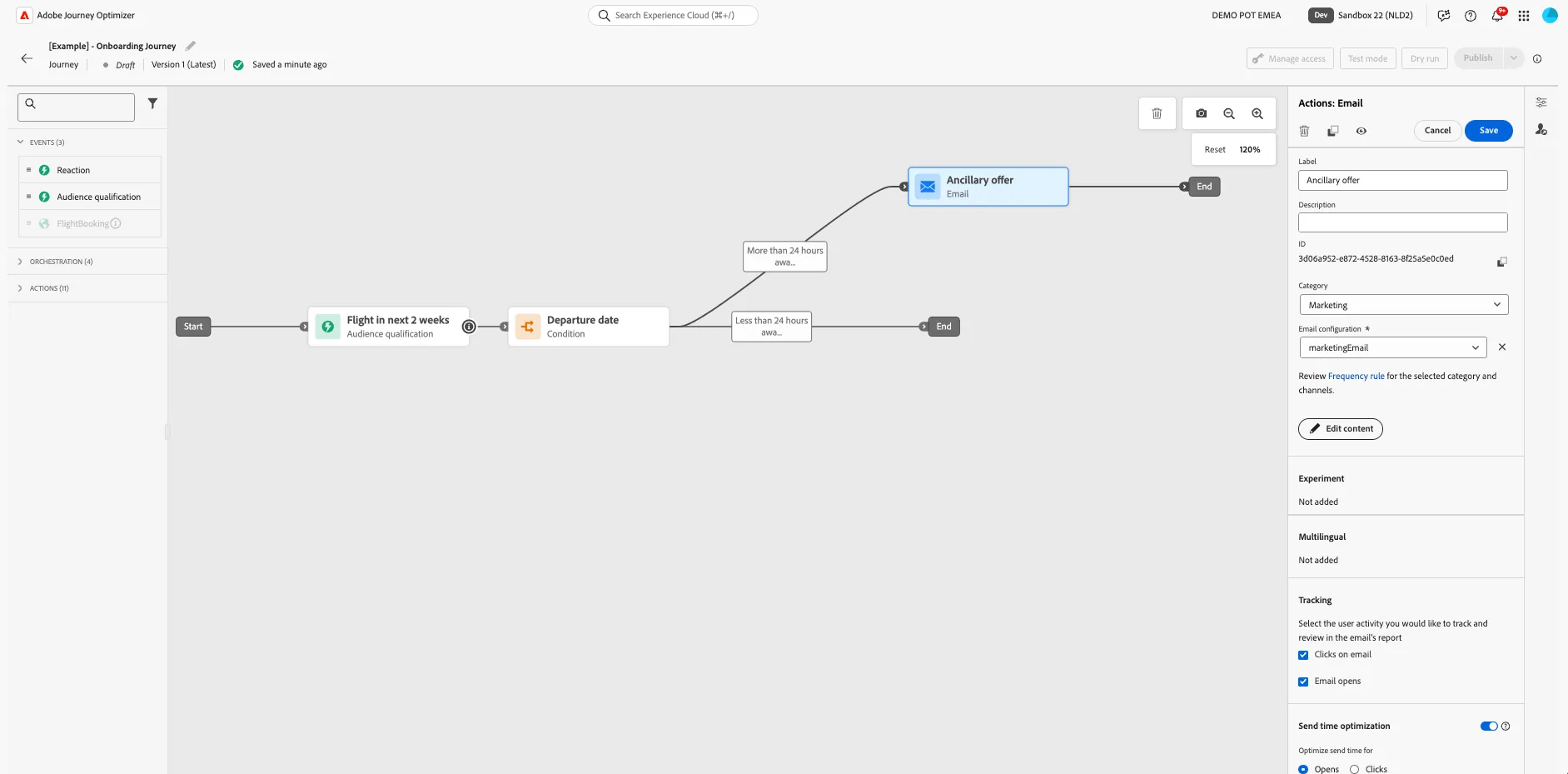Open the app switcher grid icon
The height and width of the screenshot is (774, 1568).
click(1524, 15)
